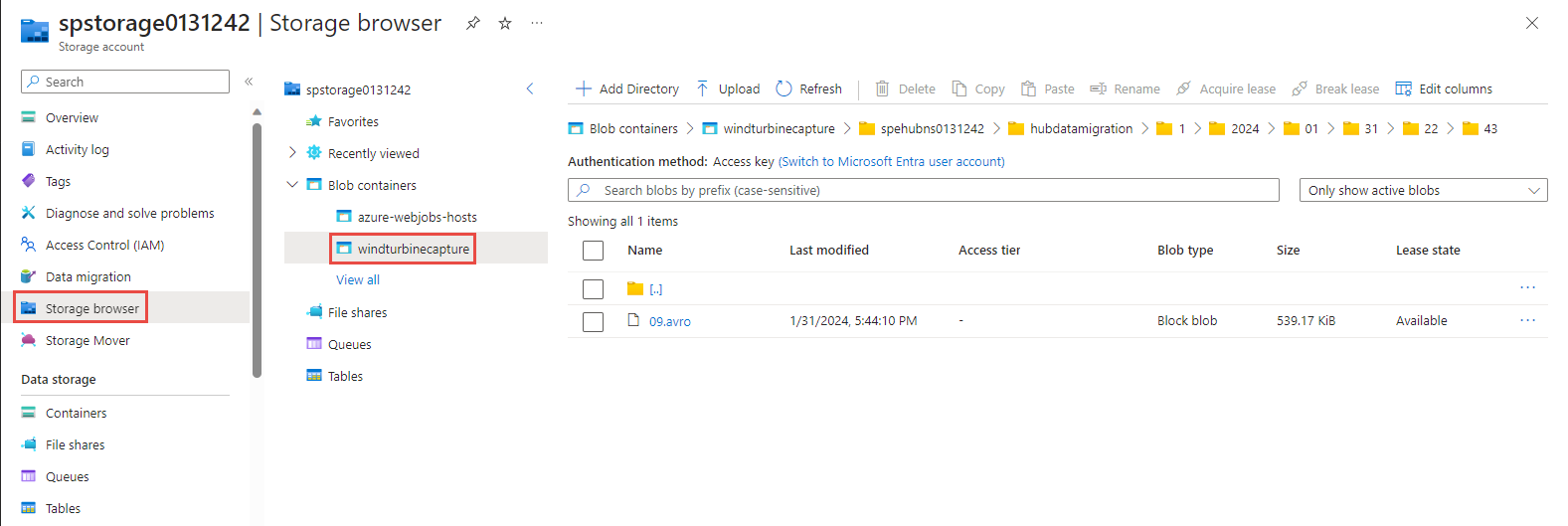Screen dimensions: 1568x526
Task: Click the Rename toolbar icon
Action: tap(1098, 88)
